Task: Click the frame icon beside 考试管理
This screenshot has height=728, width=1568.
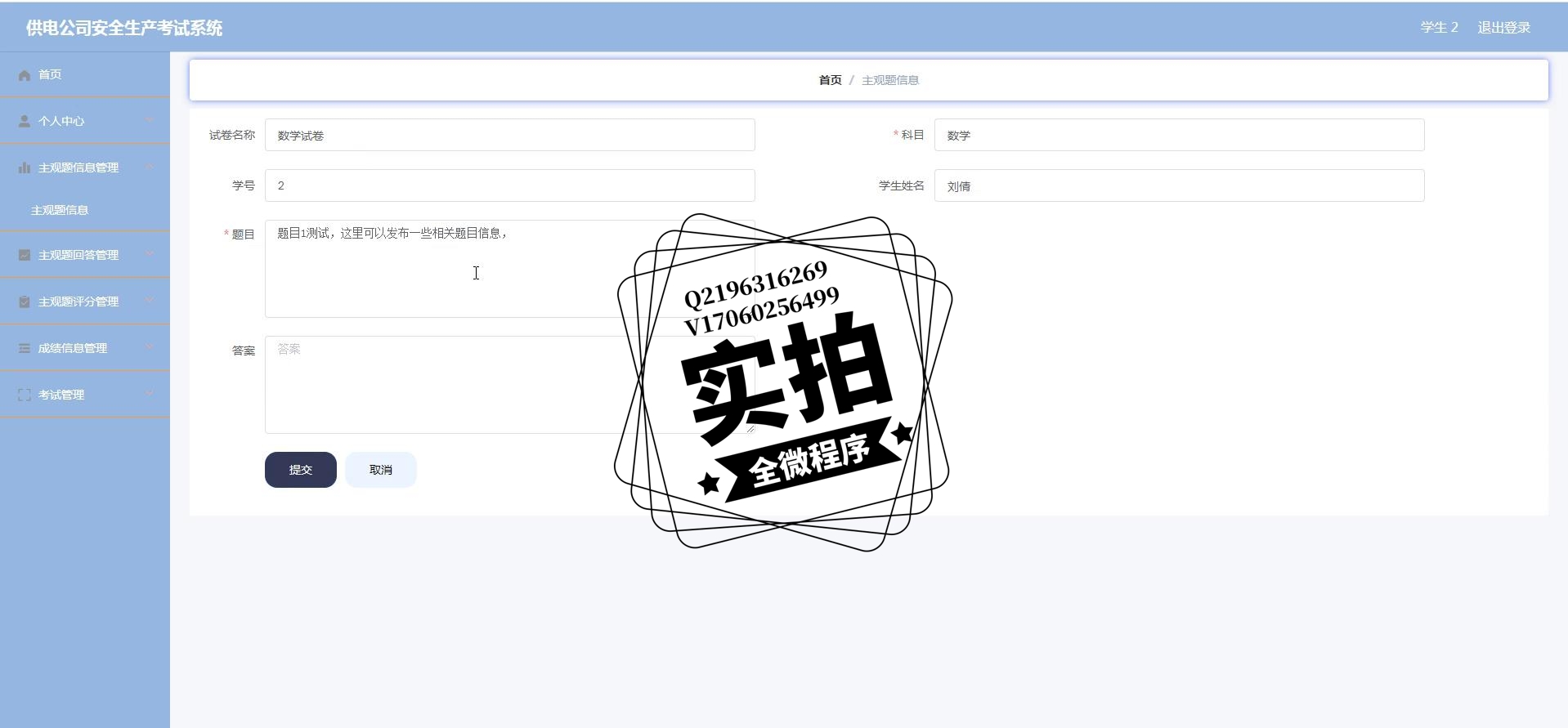Action: 25,395
